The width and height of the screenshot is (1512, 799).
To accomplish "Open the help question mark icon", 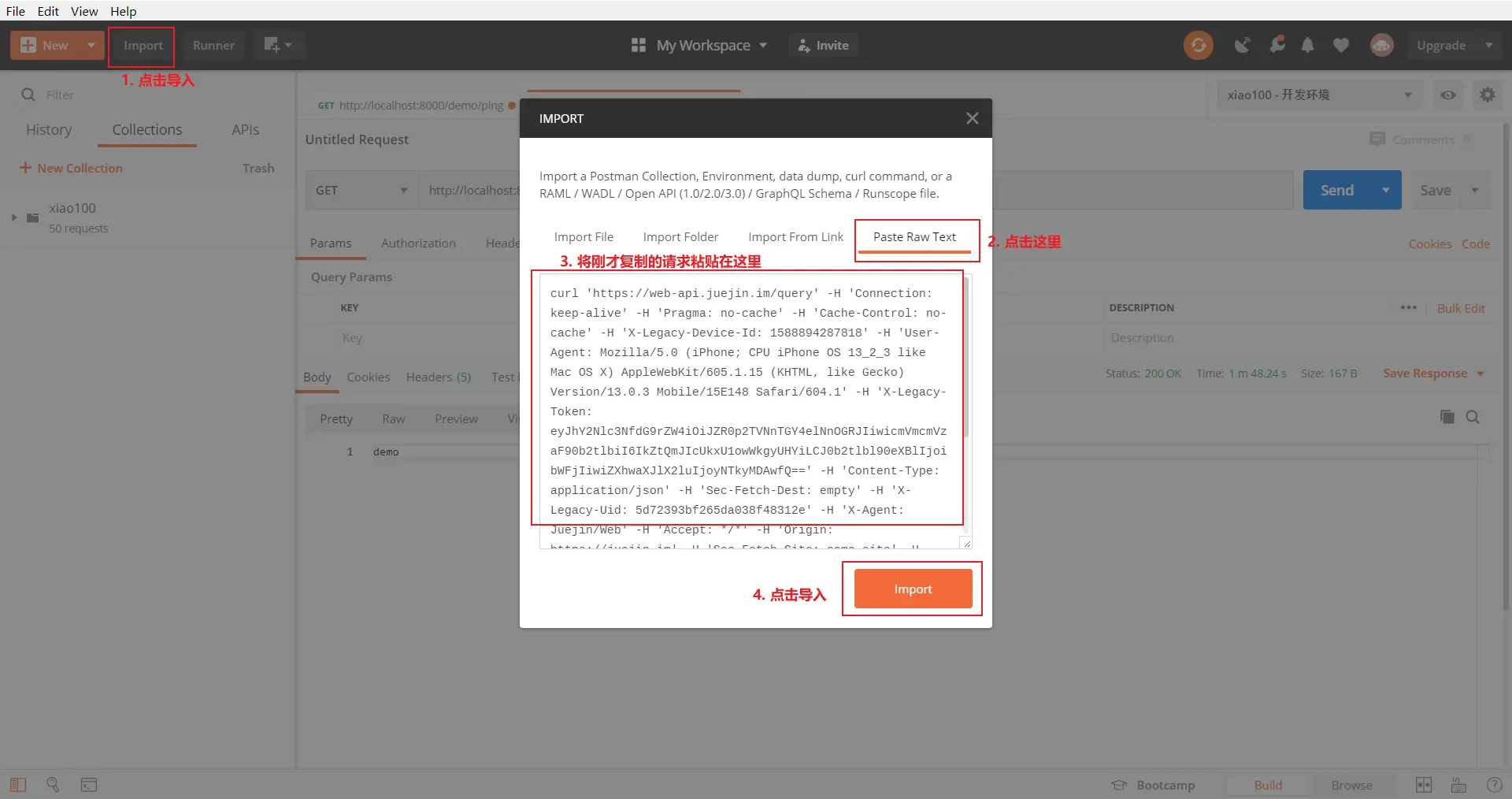I will (x=1494, y=785).
